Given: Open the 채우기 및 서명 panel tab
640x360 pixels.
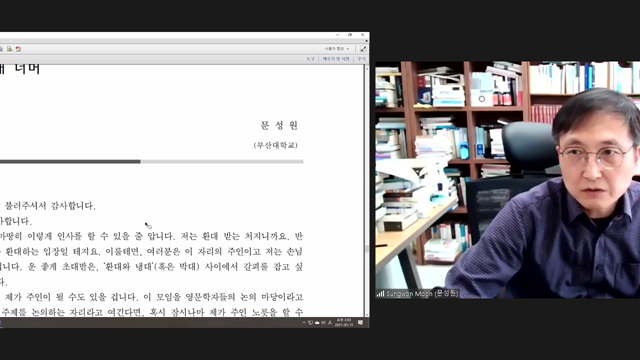Looking at the screenshot, I should [336, 59].
